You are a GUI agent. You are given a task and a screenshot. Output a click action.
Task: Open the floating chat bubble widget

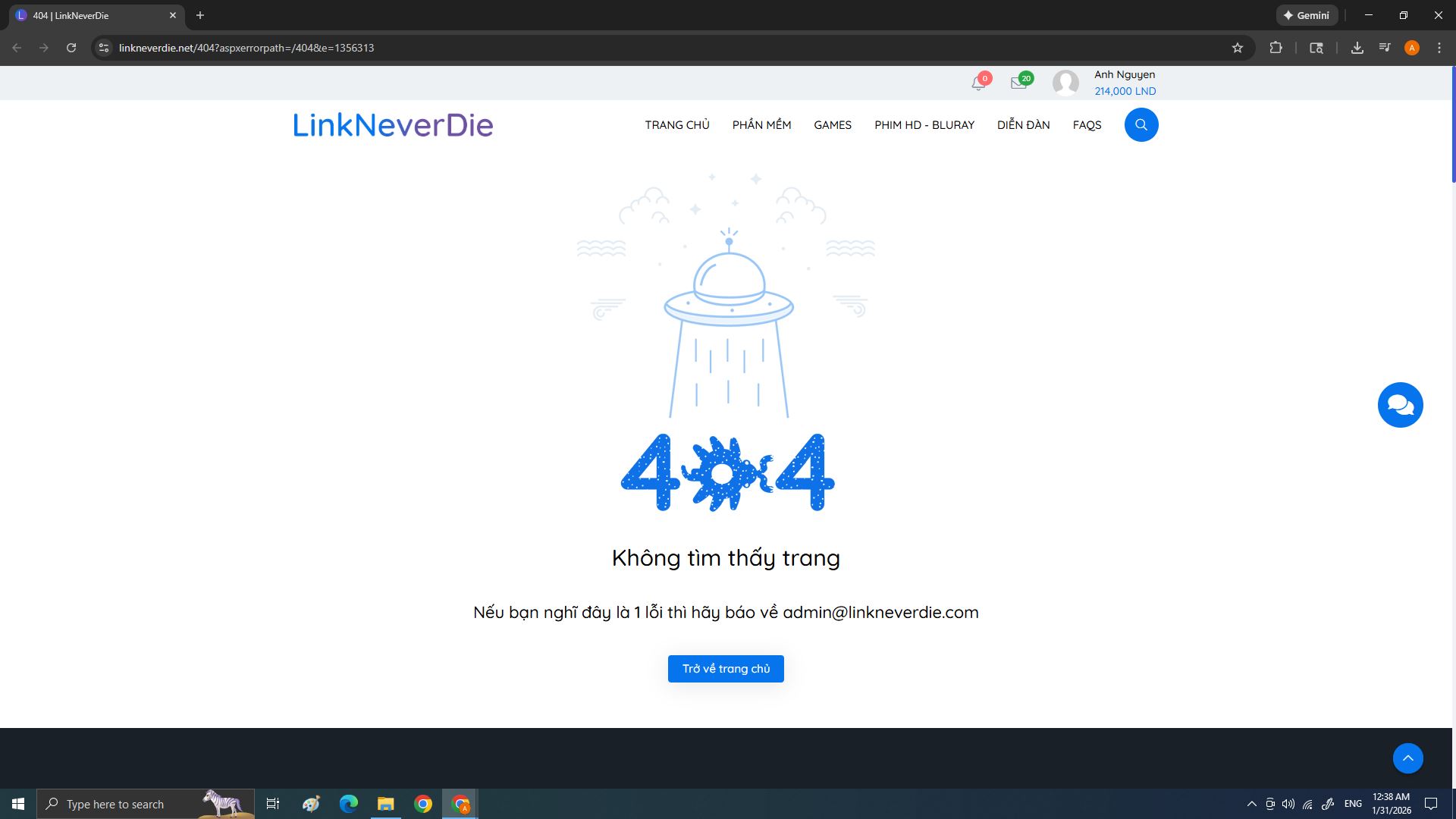click(x=1400, y=405)
